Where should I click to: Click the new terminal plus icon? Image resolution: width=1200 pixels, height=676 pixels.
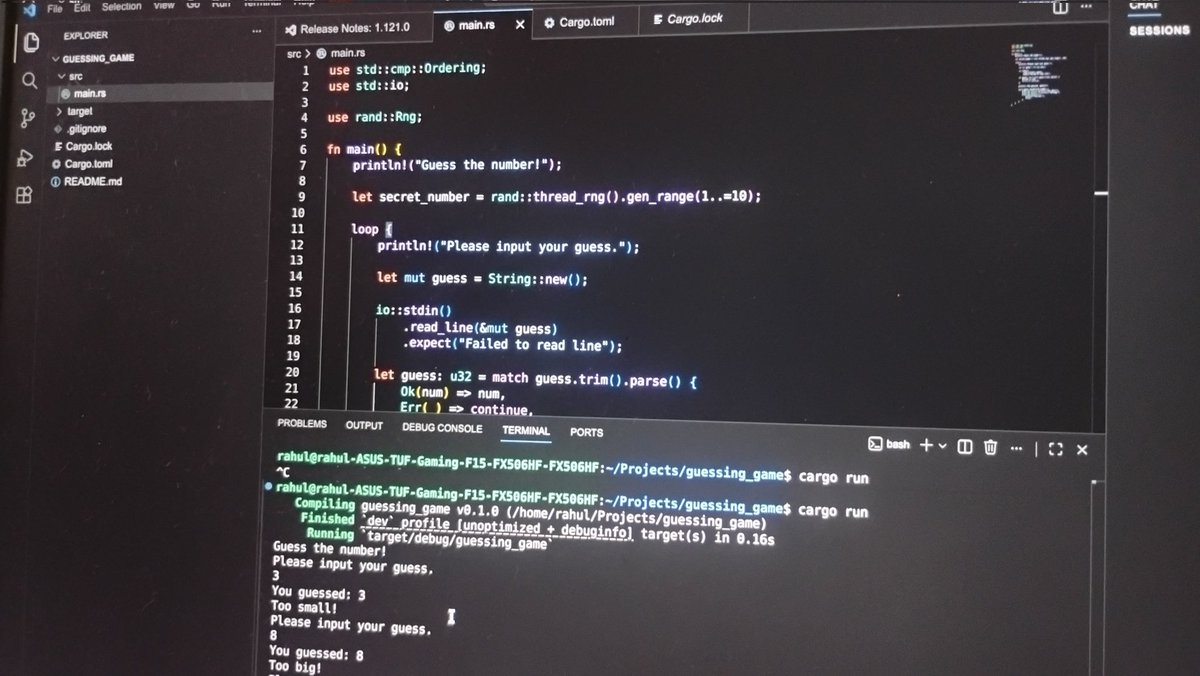click(x=925, y=446)
